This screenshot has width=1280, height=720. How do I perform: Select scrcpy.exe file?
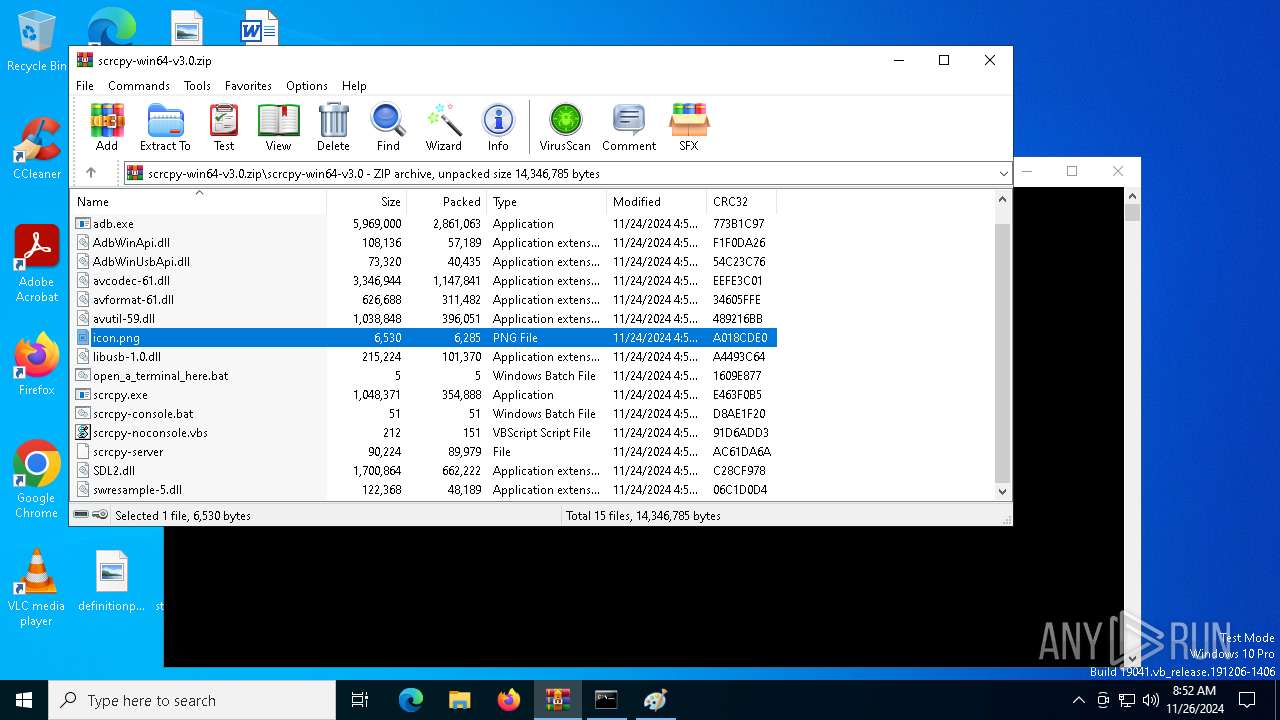point(425,395)
